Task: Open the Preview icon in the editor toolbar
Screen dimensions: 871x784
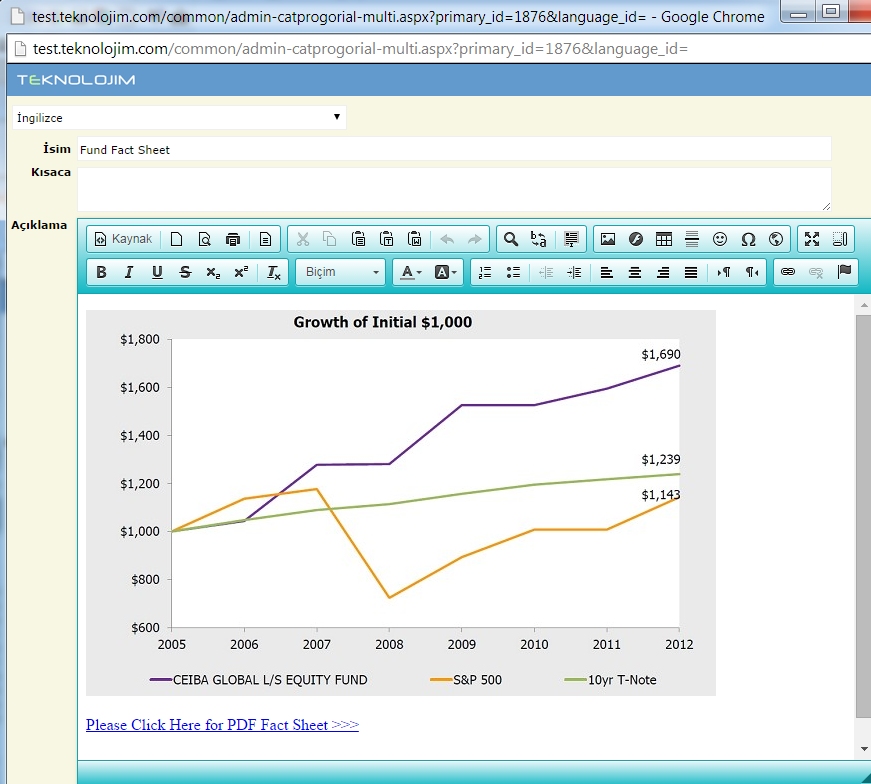Action: pyautogui.click(x=204, y=239)
